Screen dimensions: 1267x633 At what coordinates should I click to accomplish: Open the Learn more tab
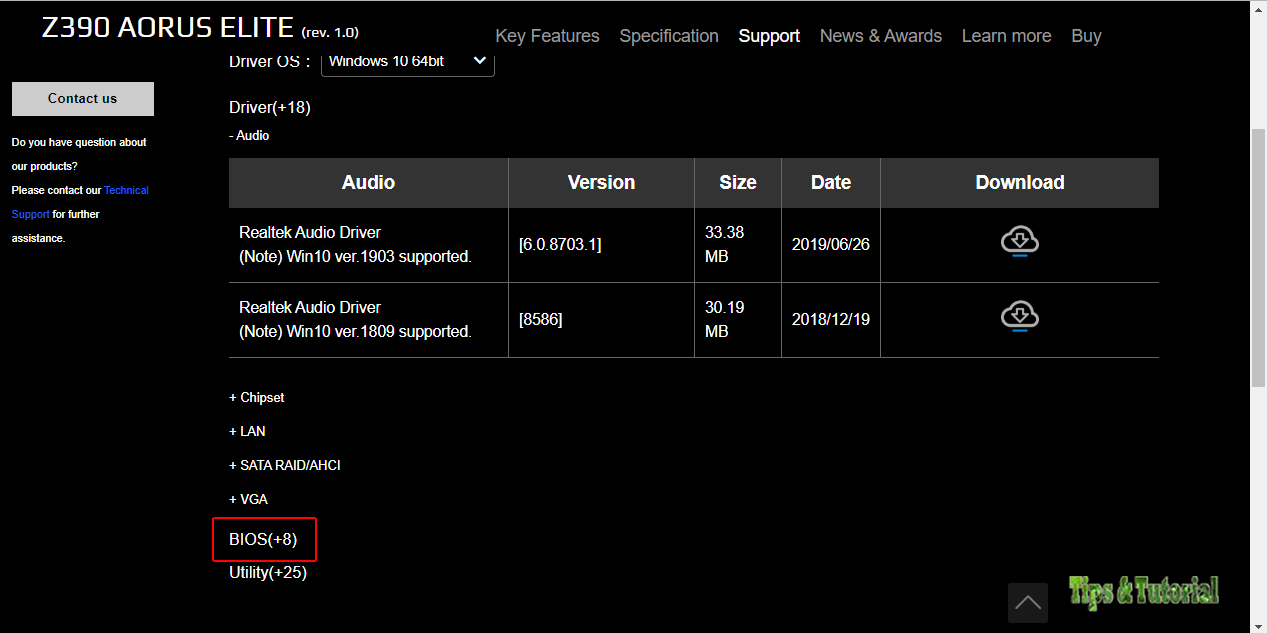click(1006, 36)
